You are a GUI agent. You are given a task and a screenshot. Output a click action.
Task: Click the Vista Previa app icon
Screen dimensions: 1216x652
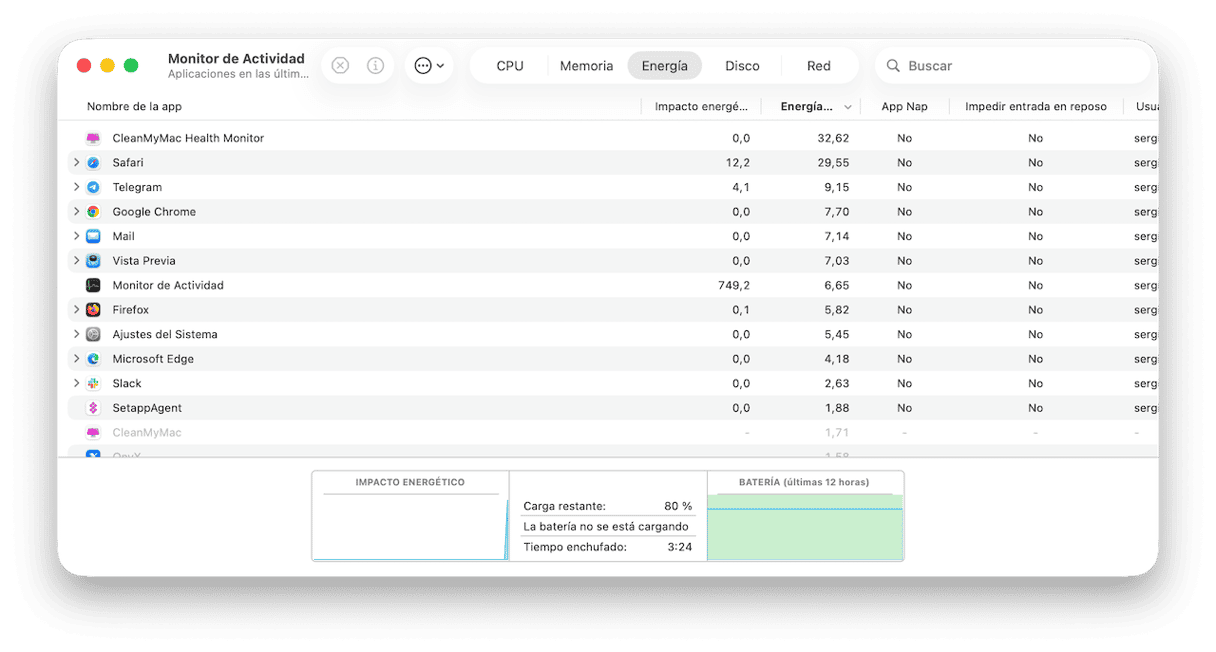click(x=93, y=261)
